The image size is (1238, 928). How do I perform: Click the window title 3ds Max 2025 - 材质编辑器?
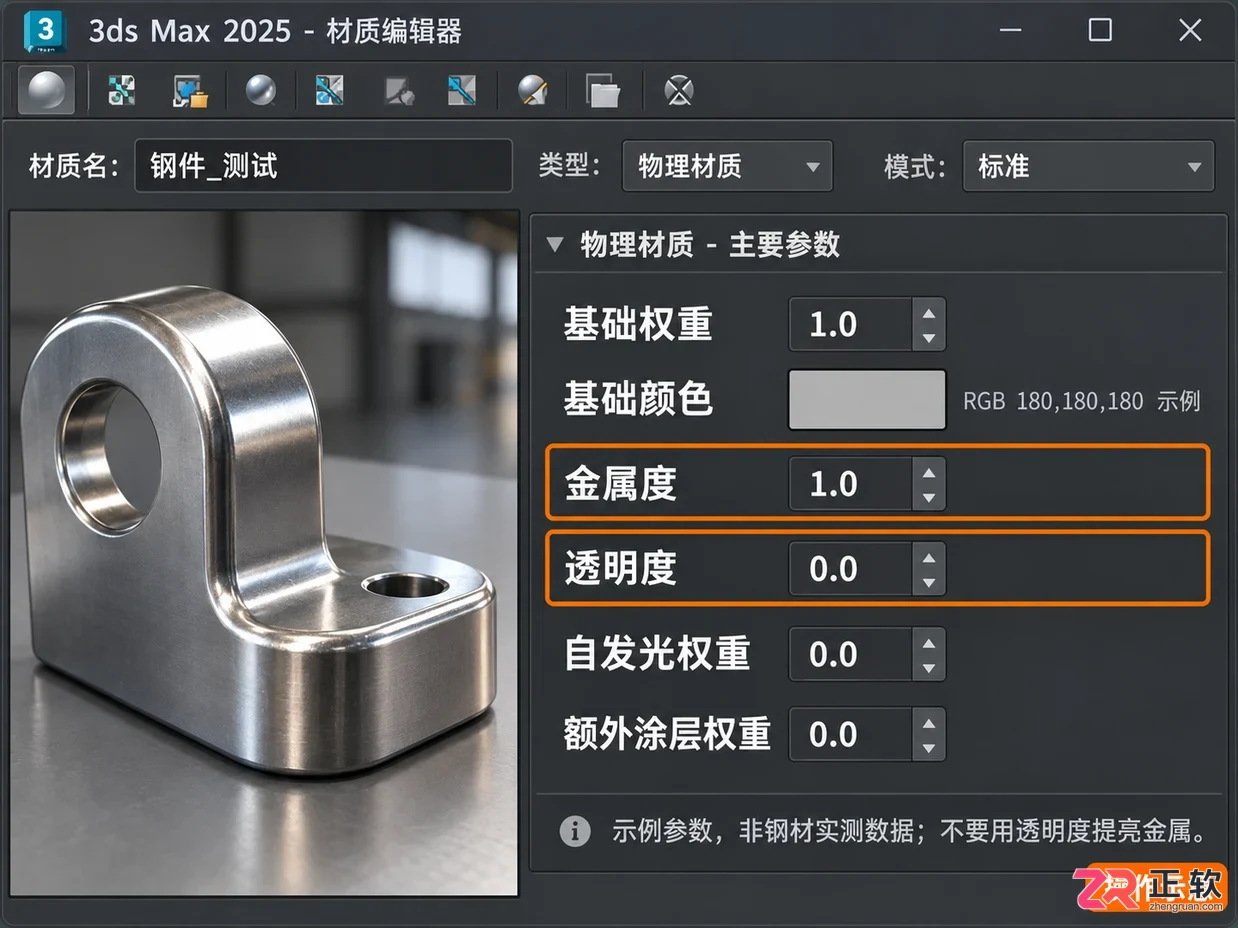point(275,31)
